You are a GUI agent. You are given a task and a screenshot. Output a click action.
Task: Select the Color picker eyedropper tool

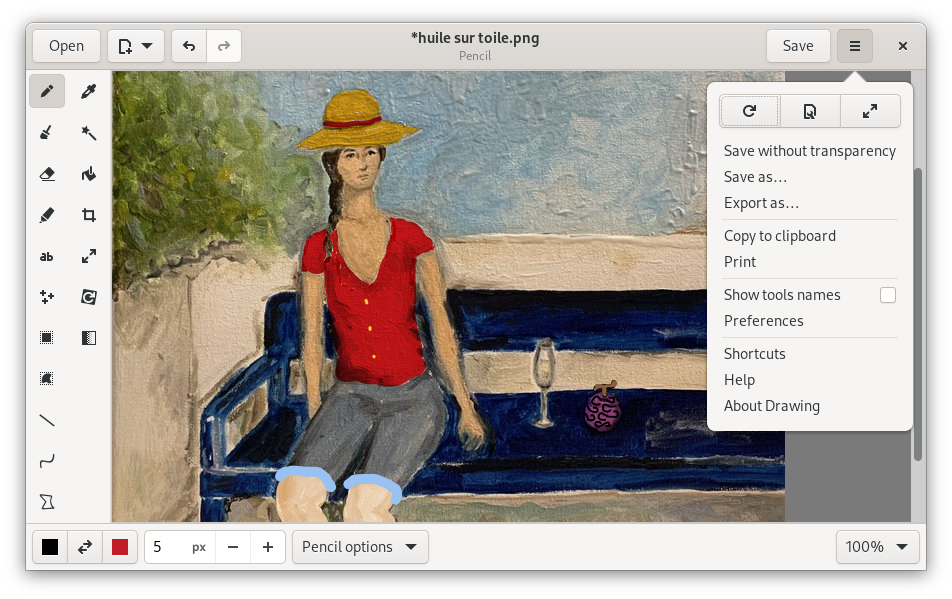pyautogui.click(x=89, y=92)
